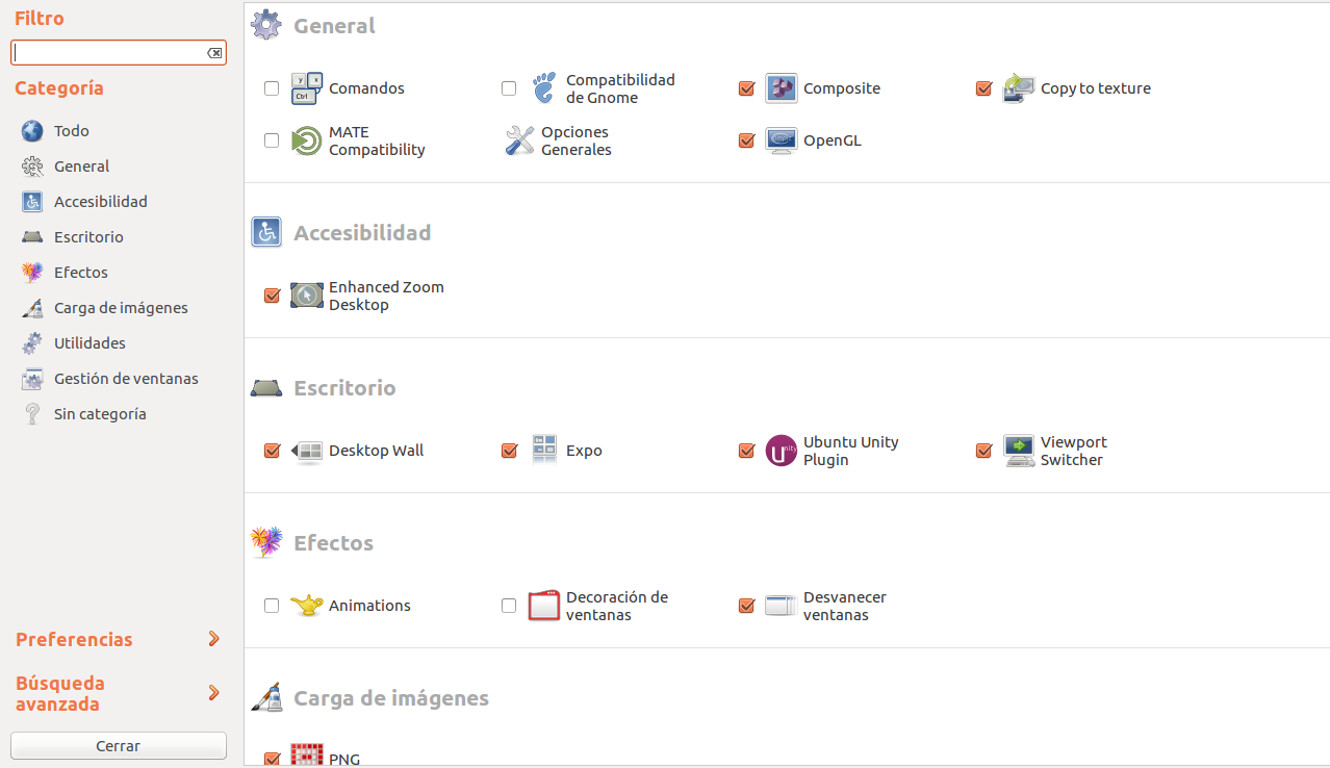Image resolution: width=1330 pixels, height=768 pixels.
Task: Select the Gestión de ventanas category
Action: [x=125, y=378]
